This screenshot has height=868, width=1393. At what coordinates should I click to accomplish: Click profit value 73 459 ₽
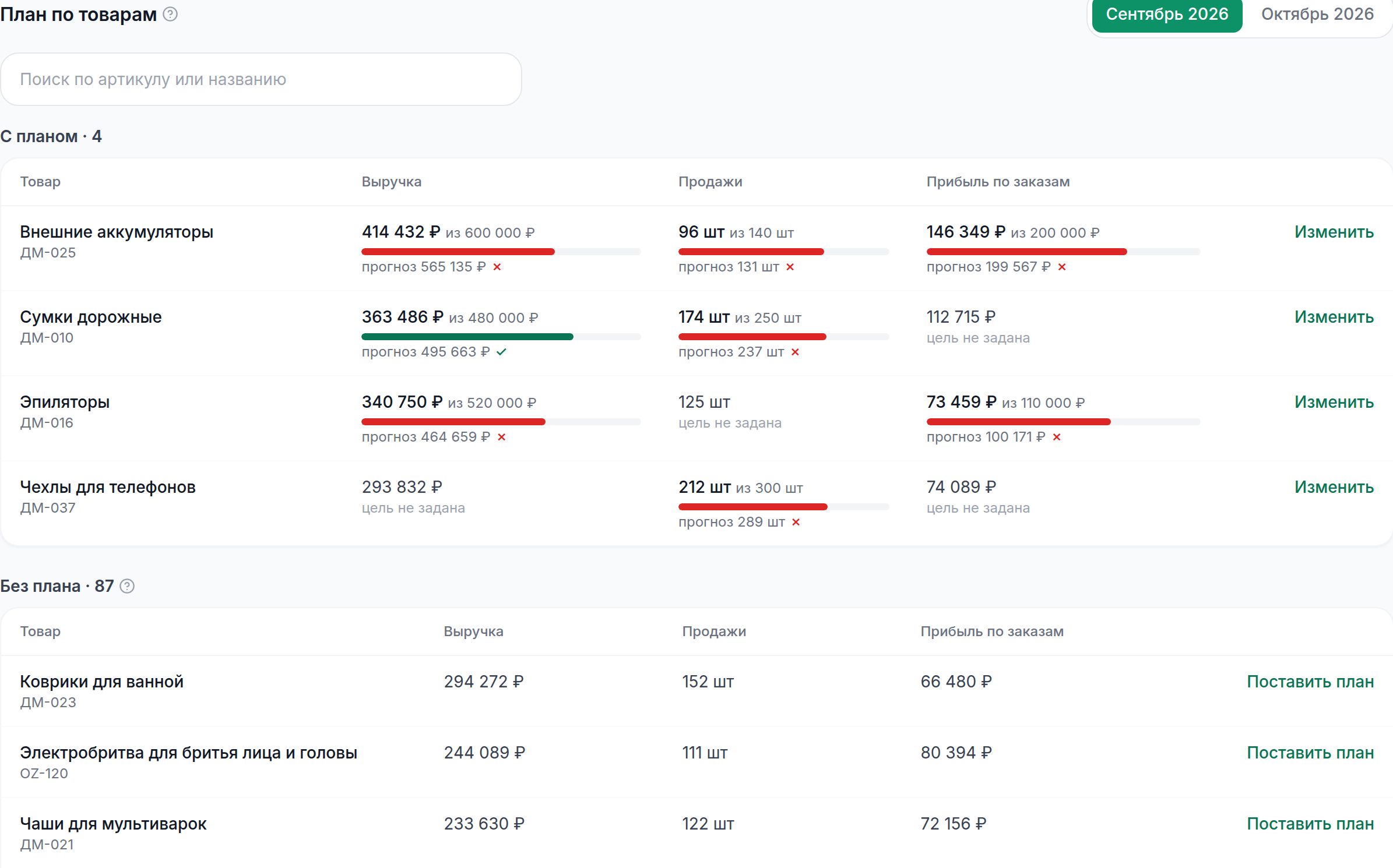(x=962, y=402)
